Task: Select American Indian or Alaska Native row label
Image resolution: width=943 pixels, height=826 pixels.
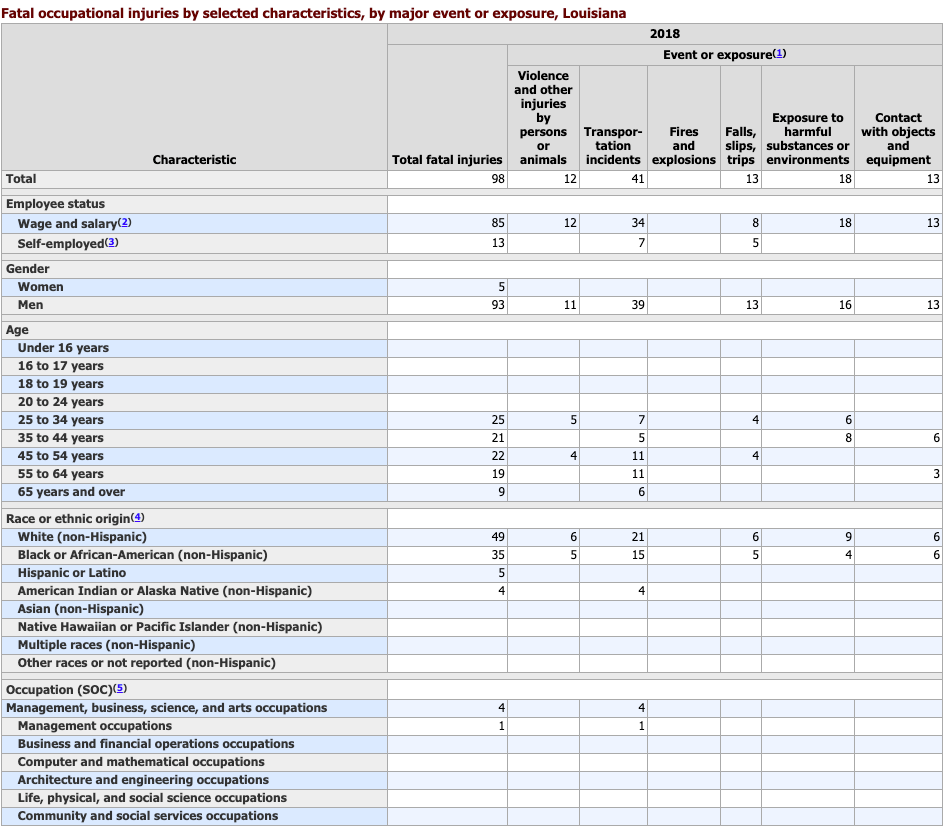Action: 165,591
